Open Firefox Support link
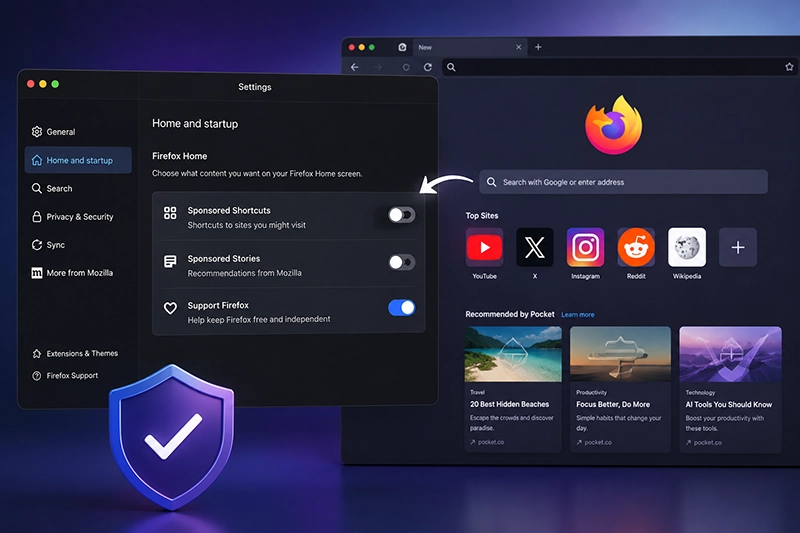The height and width of the screenshot is (533, 800). pyautogui.click(x=65, y=376)
